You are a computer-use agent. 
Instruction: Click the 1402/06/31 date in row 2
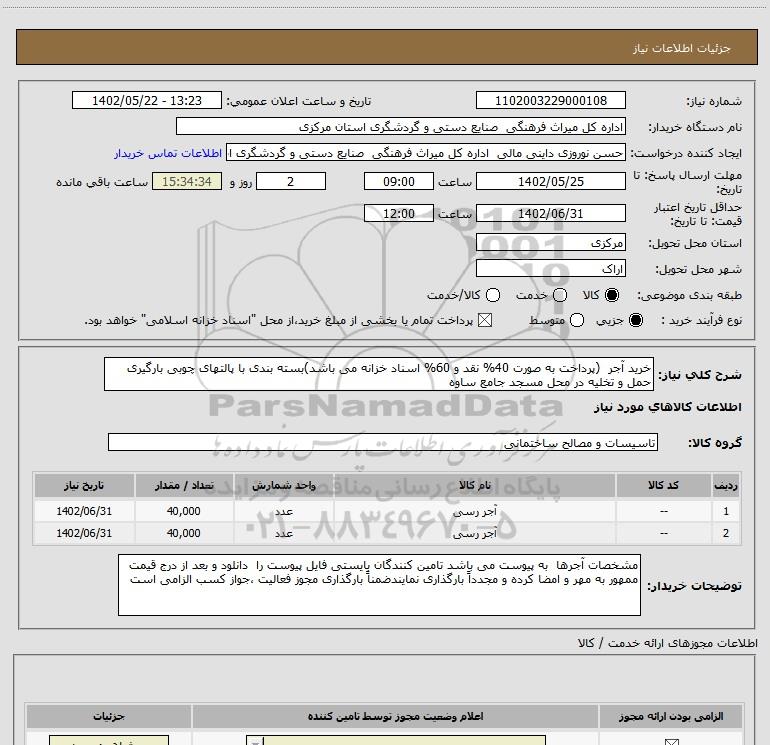pyautogui.click(x=84, y=533)
